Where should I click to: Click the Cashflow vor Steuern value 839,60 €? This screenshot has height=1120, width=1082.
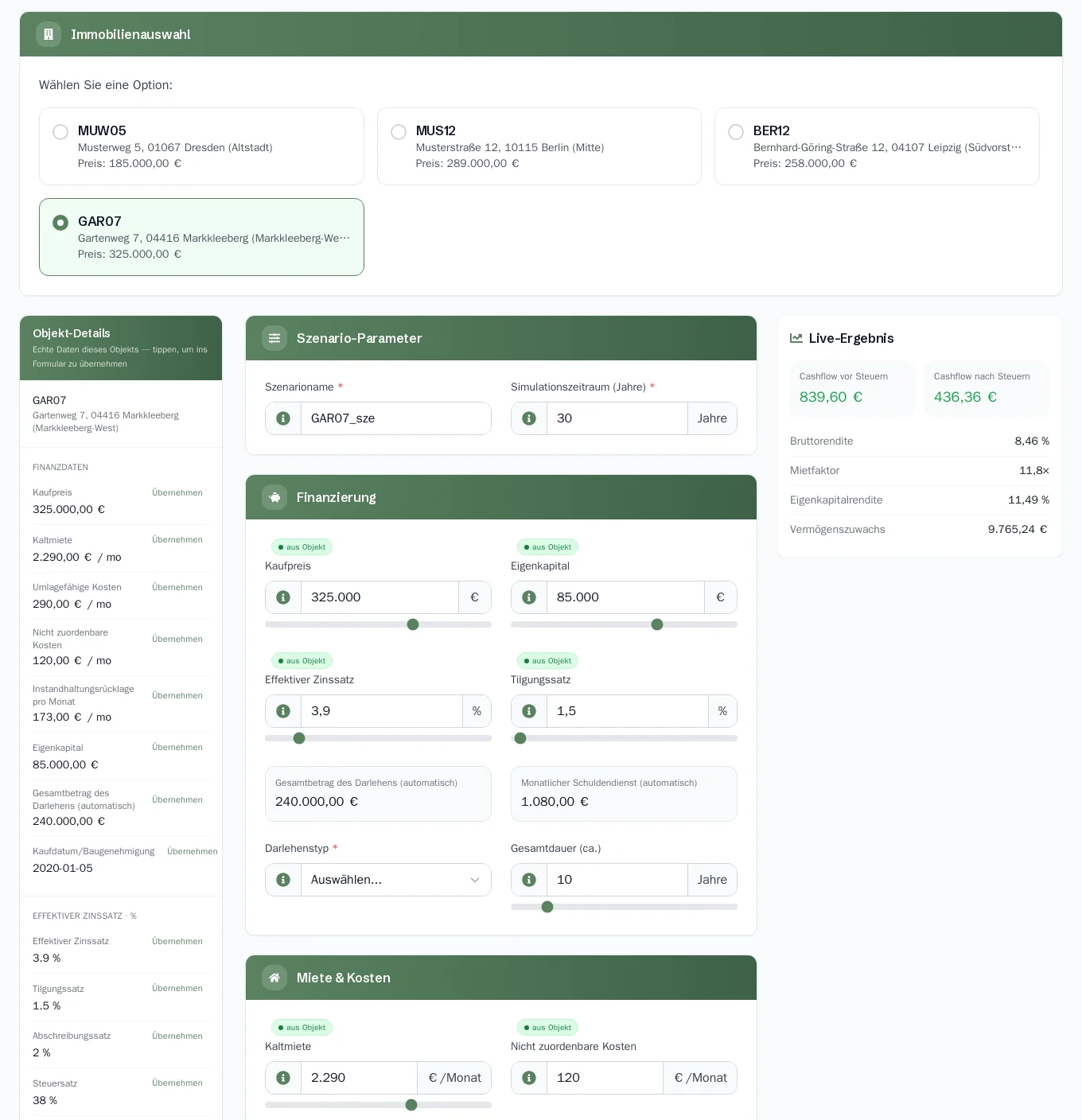tap(831, 397)
